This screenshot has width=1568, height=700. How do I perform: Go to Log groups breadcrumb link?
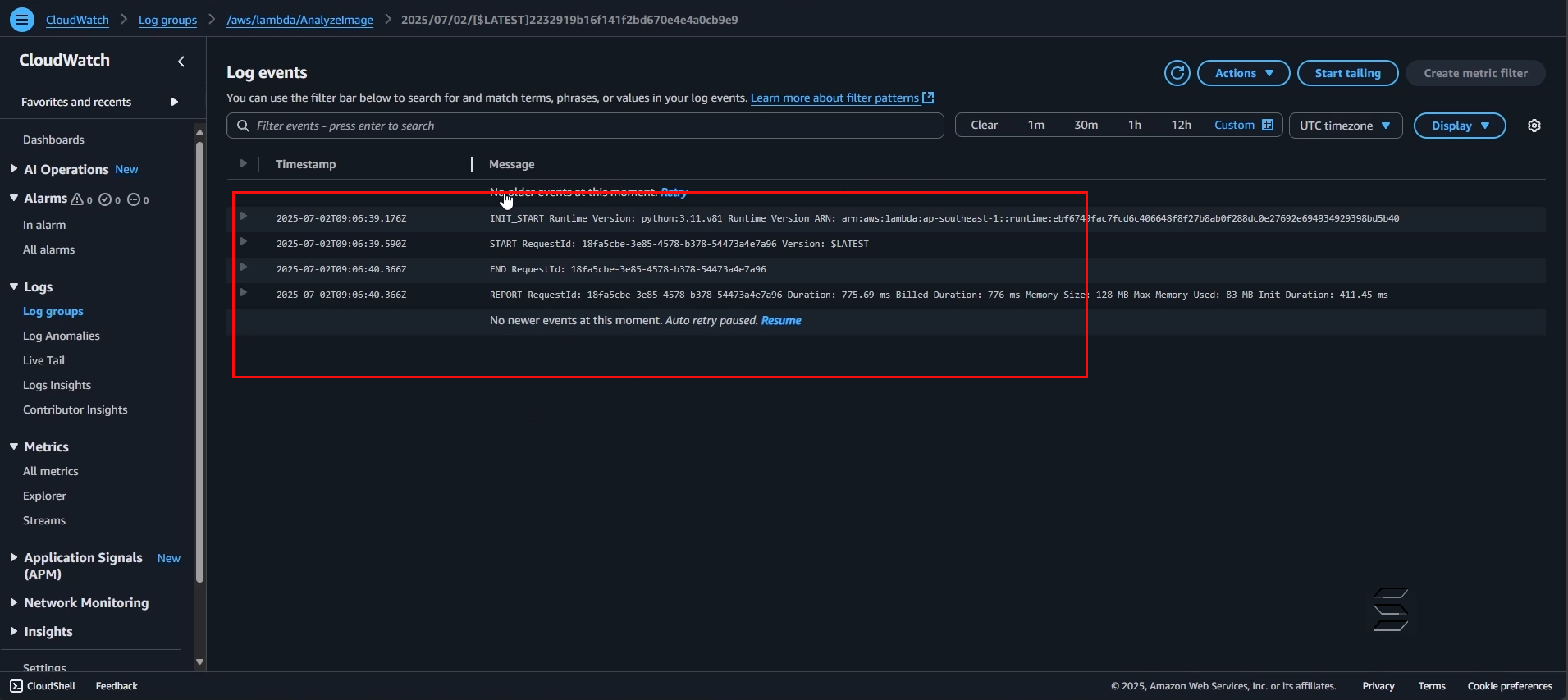(x=167, y=20)
